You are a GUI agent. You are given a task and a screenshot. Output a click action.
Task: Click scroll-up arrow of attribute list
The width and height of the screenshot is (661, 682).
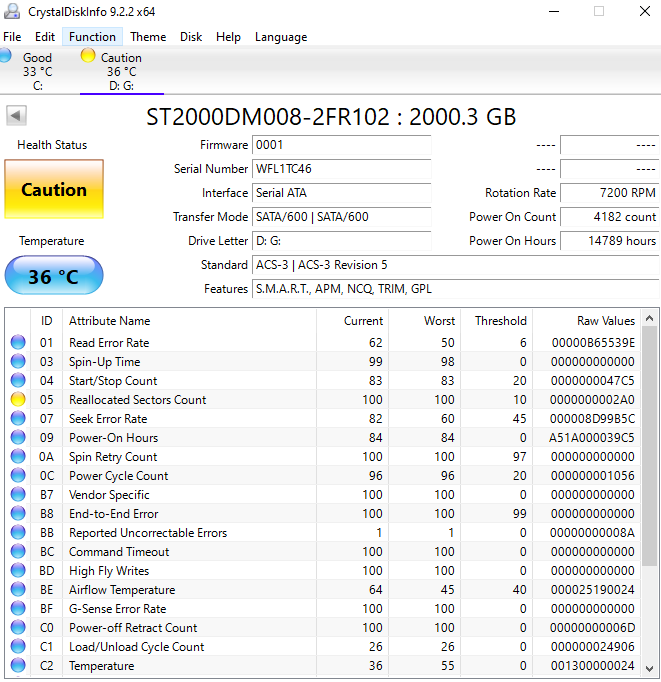650,318
